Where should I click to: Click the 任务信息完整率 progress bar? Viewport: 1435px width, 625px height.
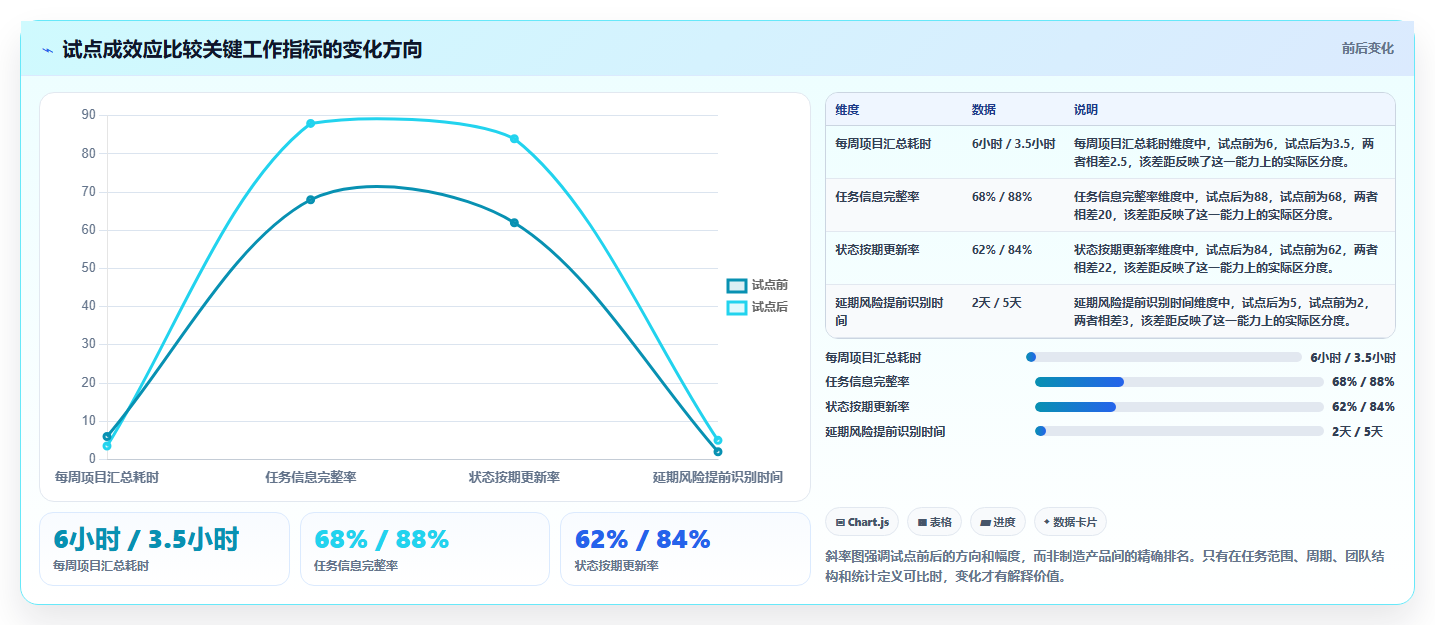click(1179, 382)
